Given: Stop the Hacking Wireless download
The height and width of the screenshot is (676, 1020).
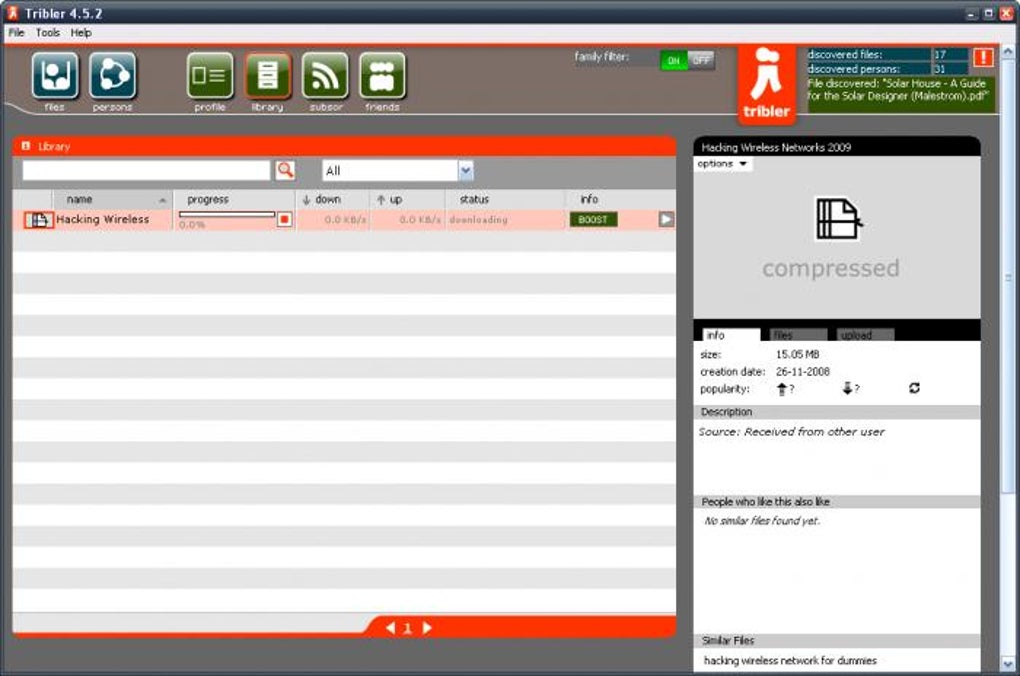Looking at the screenshot, I should pyautogui.click(x=284, y=219).
